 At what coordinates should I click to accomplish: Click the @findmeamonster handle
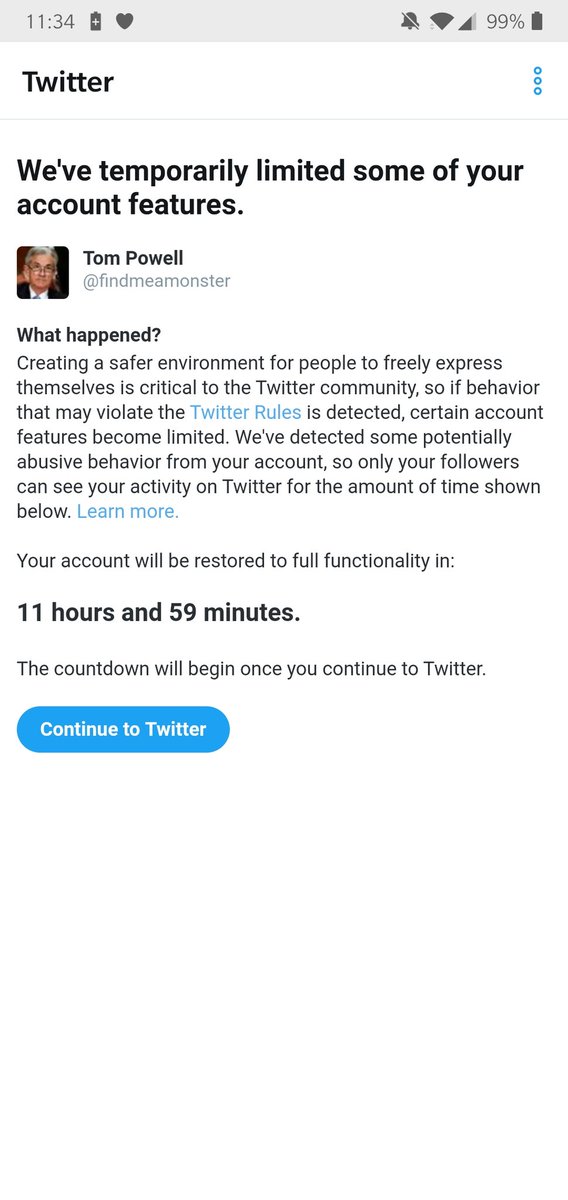(156, 283)
